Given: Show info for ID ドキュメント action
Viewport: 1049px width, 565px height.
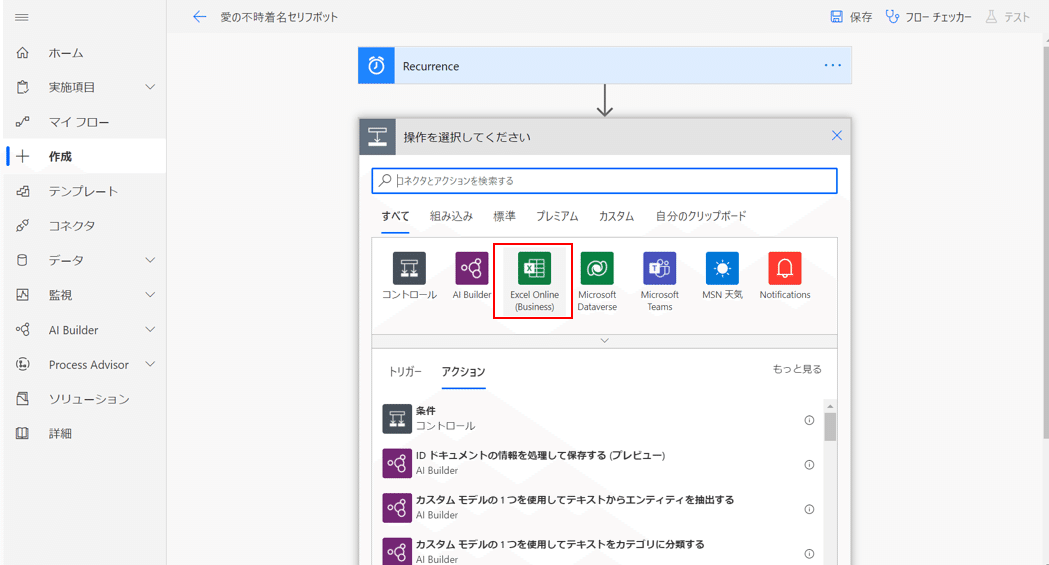Looking at the screenshot, I should [x=809, y=465].
